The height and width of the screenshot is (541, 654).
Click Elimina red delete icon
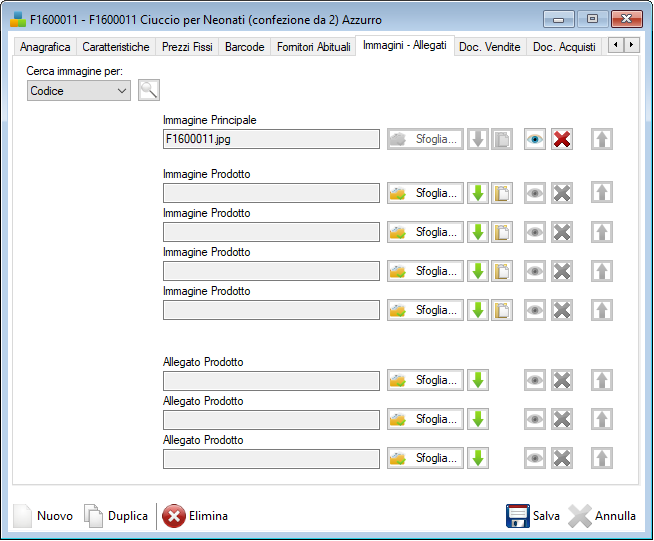click(174, 516)
